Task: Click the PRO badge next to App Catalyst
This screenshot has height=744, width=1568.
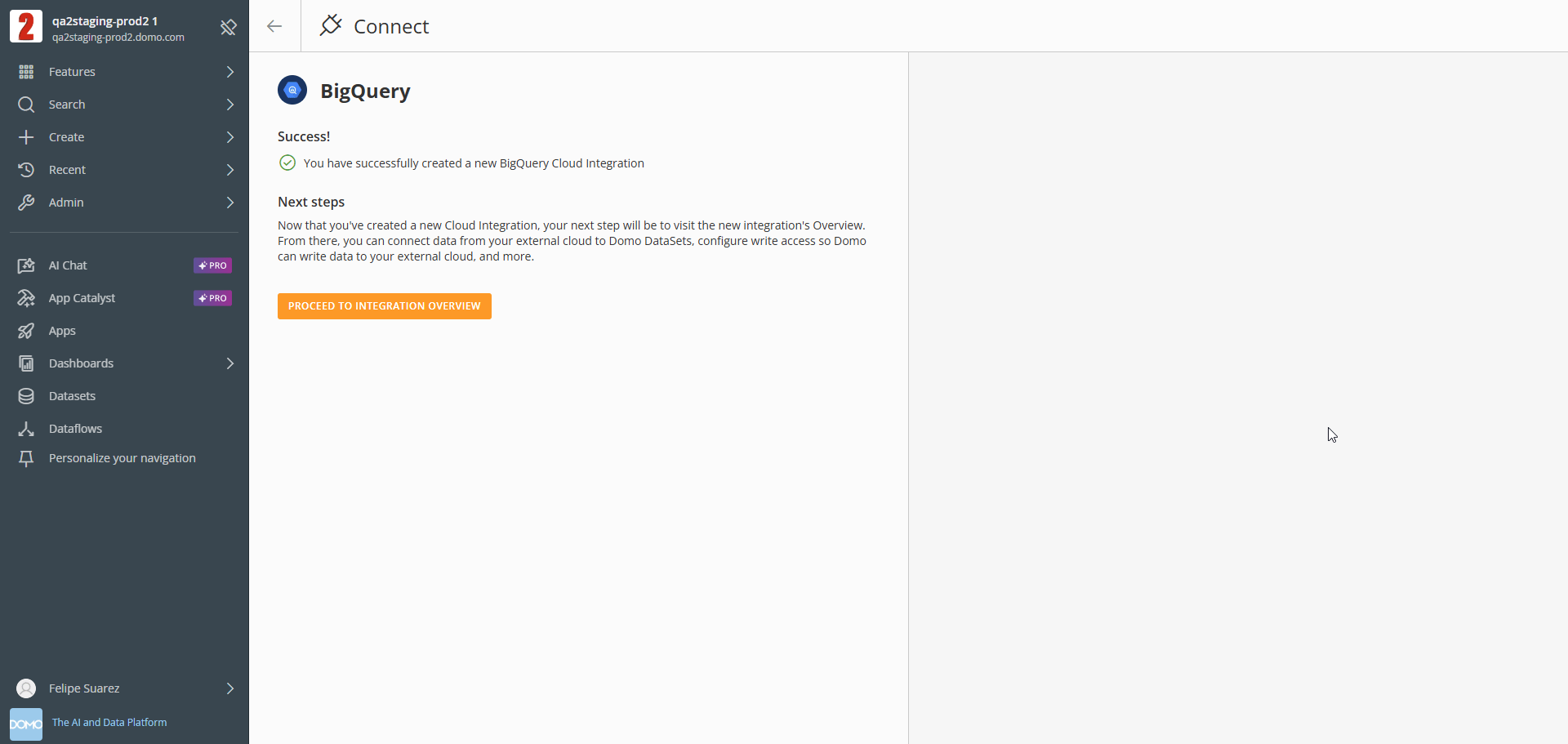Action: pyautogui.click(x=212, y=298)
